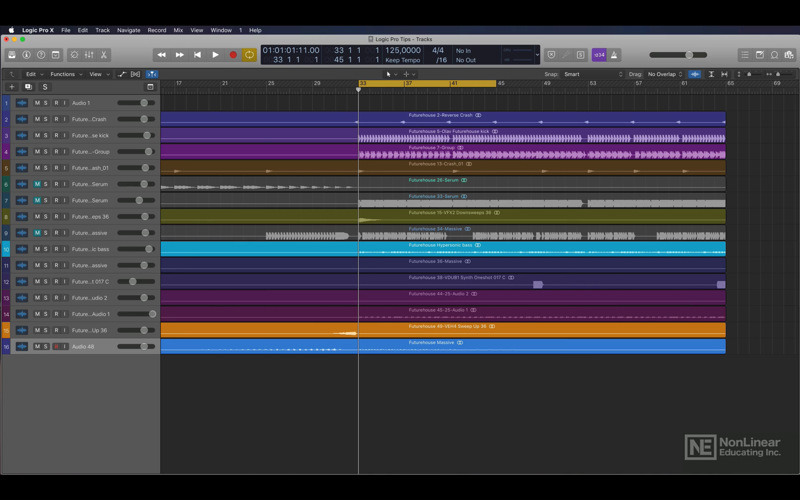Screen dimensions: 800x500
Task: Open the Functions menu in Tracks area
Action: pos(66,74)
